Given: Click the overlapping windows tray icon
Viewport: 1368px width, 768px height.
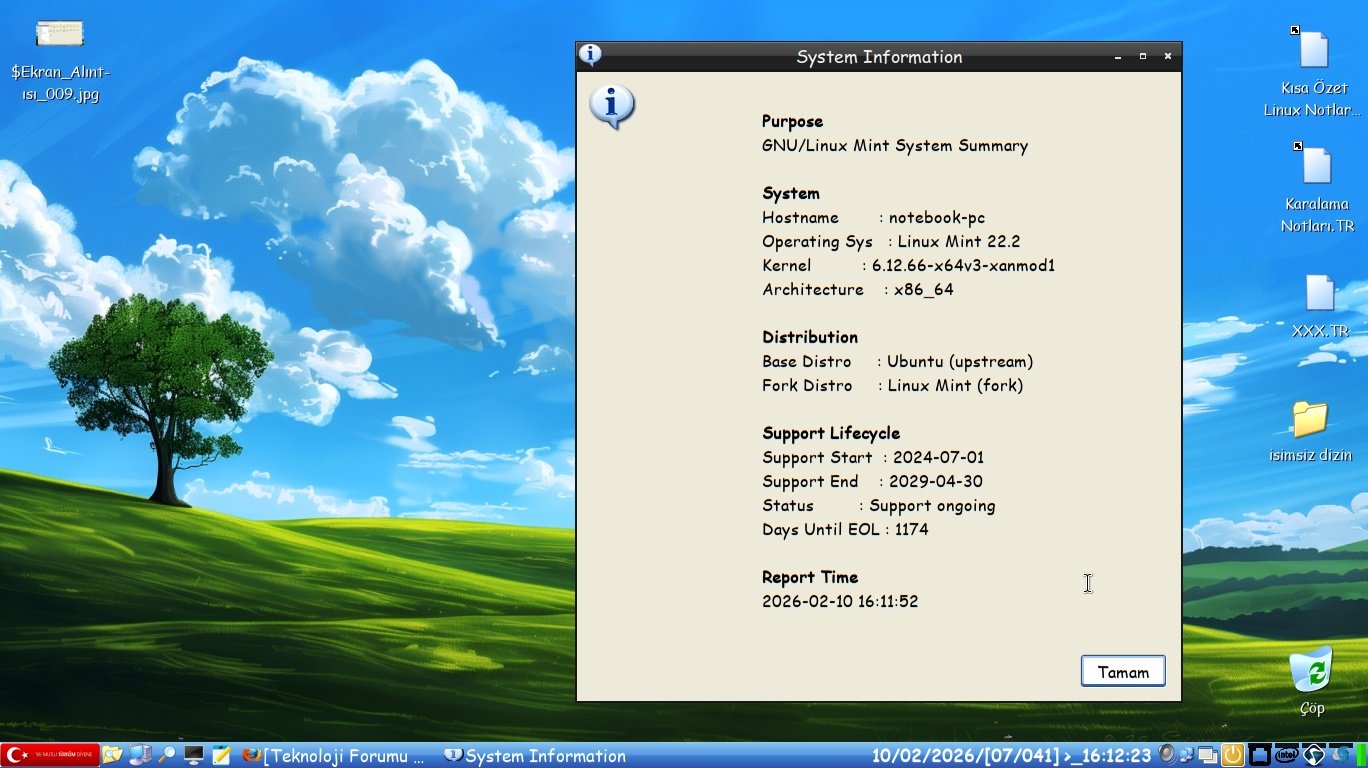Looking at the screenshot, I should (x=1209, y=755).
